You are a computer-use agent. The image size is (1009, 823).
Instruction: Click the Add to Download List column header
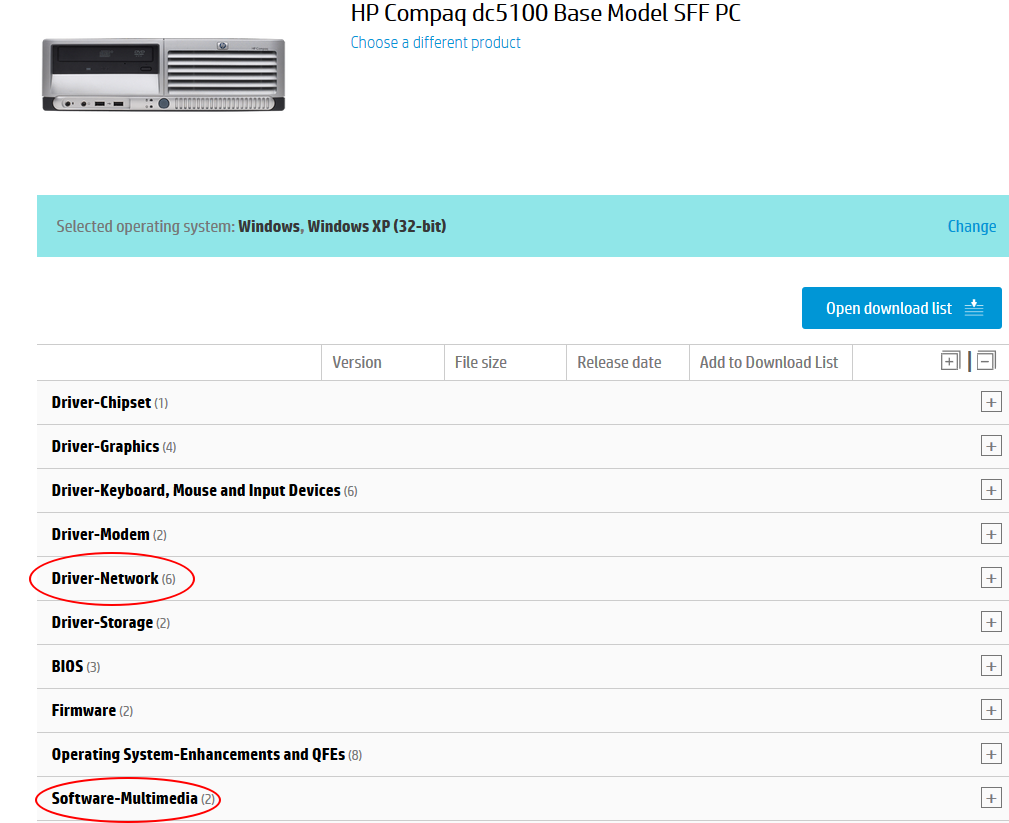(769, 362)
